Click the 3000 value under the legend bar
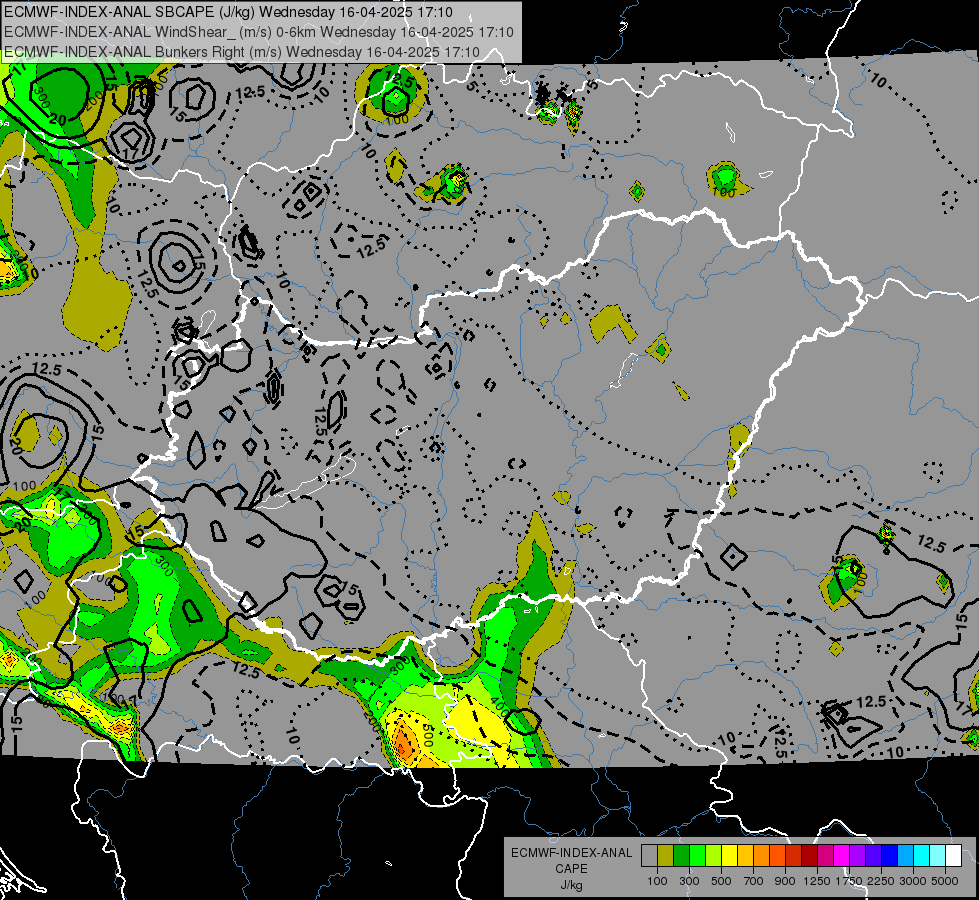The image size is (979, 900). coord(913,881)
